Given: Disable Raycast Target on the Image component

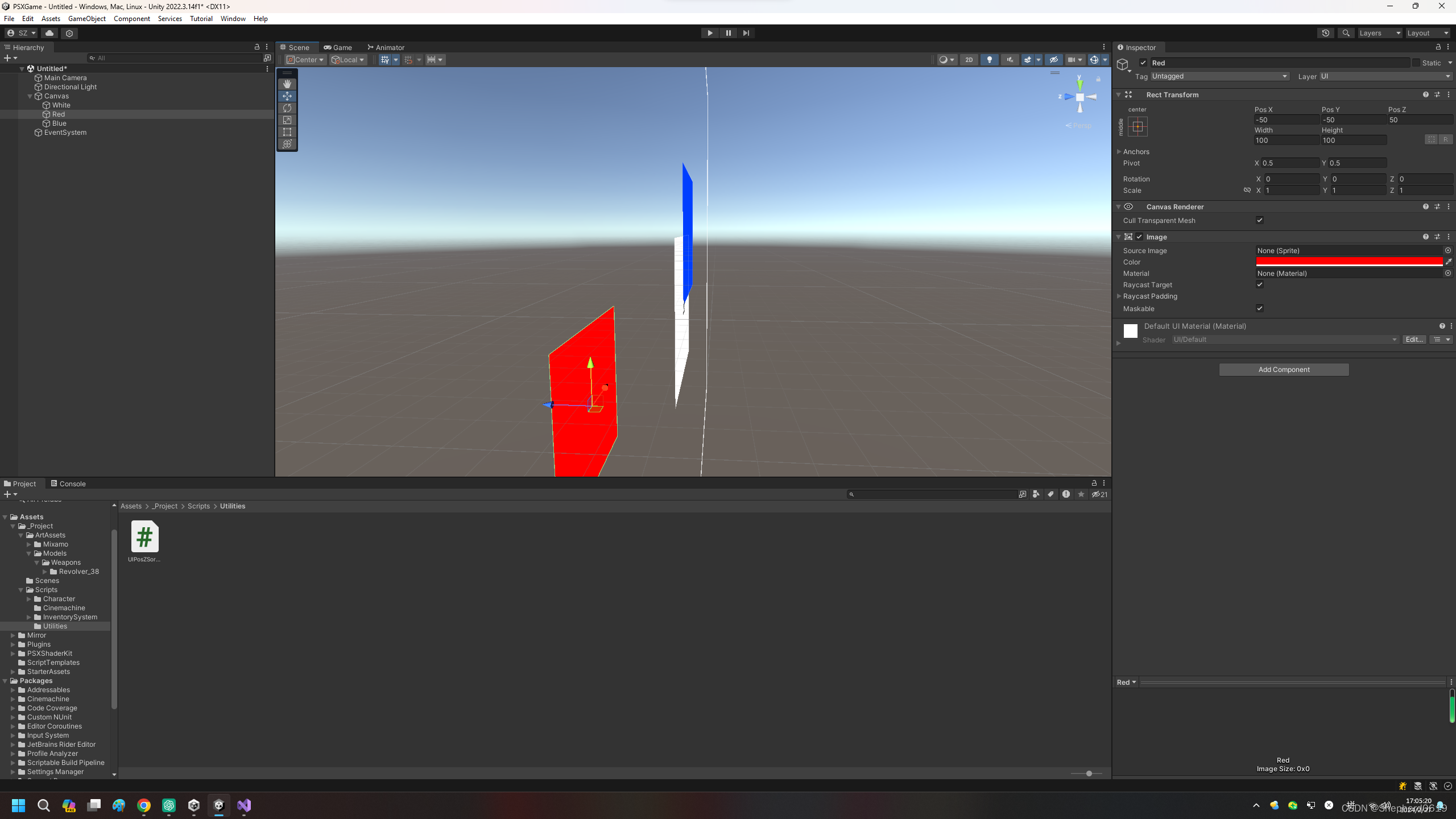Looking at the screenshot, I should point(1260,284).
